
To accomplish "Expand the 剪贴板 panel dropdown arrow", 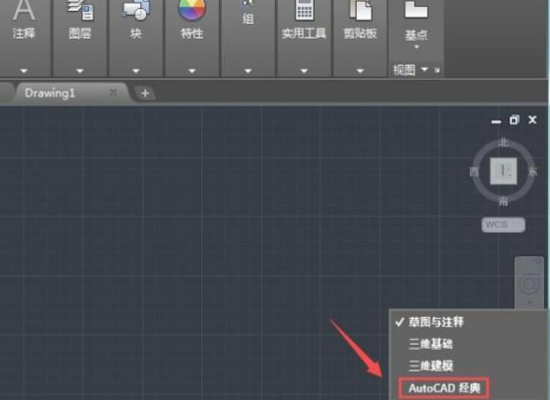I will 360,71.
